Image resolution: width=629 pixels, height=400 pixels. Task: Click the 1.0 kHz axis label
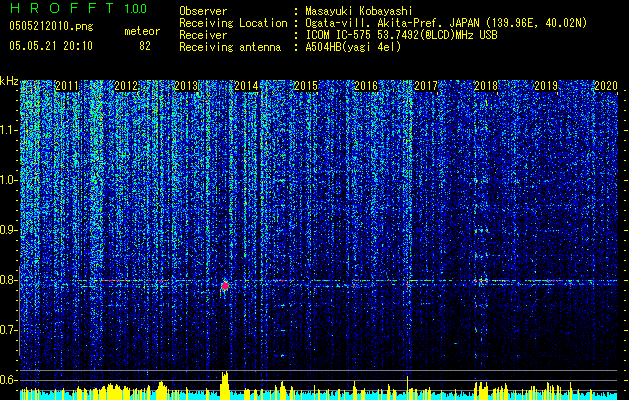[9, 180]
